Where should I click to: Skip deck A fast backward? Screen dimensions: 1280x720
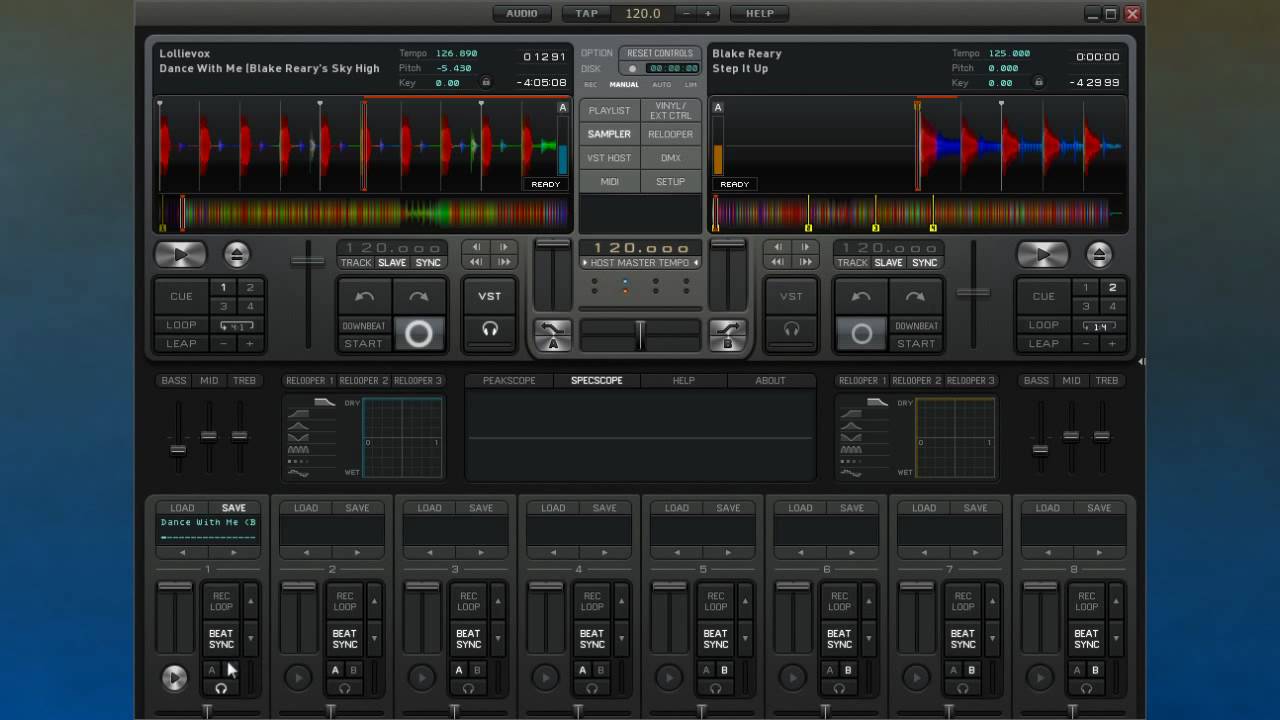pyautogui.click(x=477, y=262)
